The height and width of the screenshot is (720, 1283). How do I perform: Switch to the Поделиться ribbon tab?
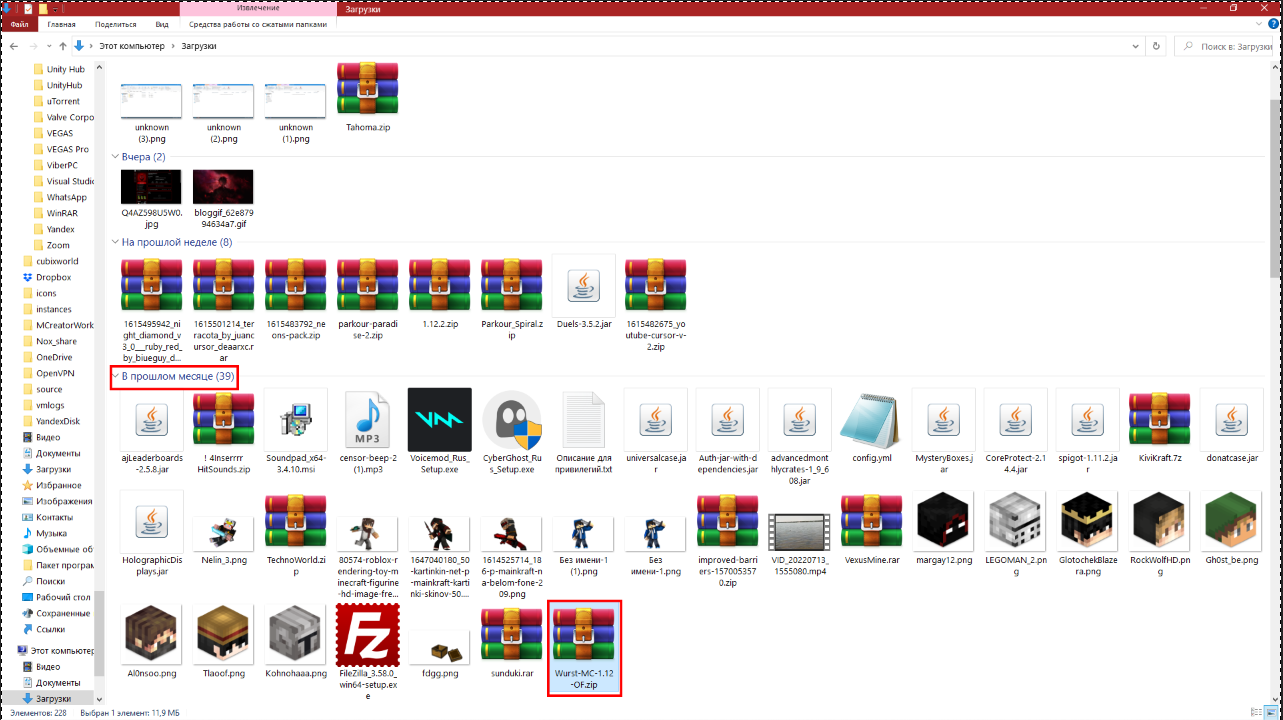tap(116, 24)
